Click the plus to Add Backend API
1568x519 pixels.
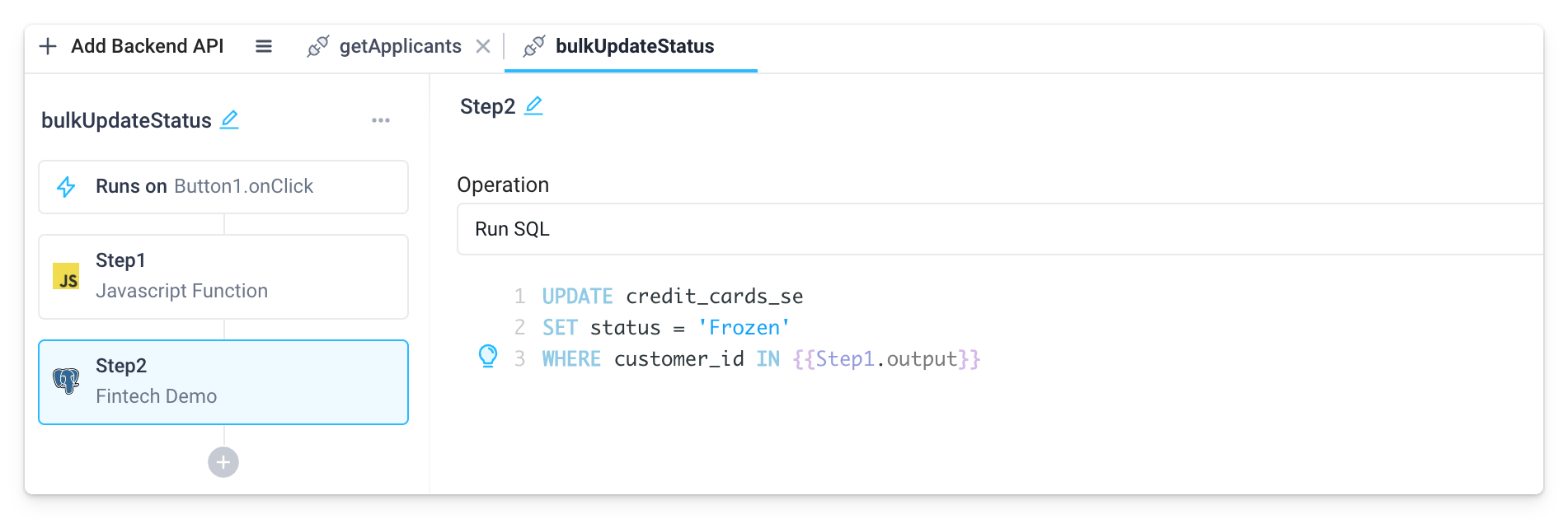[47, 46]
